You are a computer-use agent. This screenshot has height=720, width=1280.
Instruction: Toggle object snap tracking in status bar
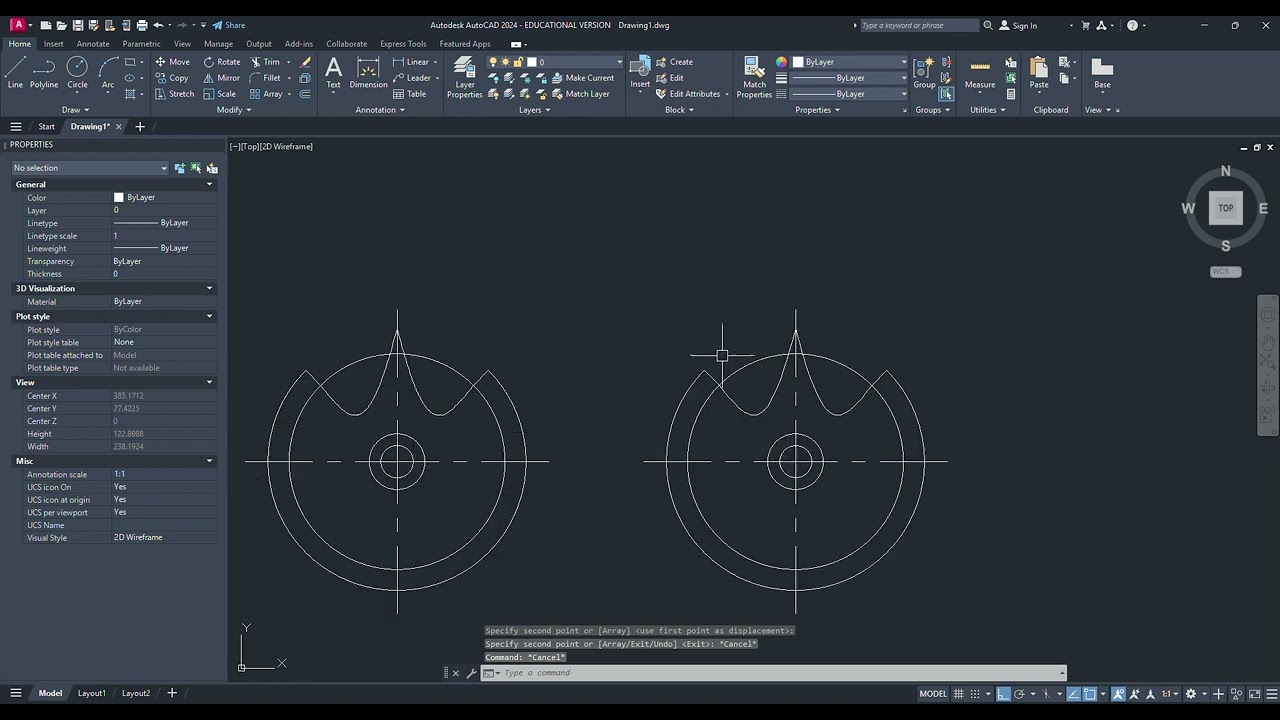click(1074, 693)
